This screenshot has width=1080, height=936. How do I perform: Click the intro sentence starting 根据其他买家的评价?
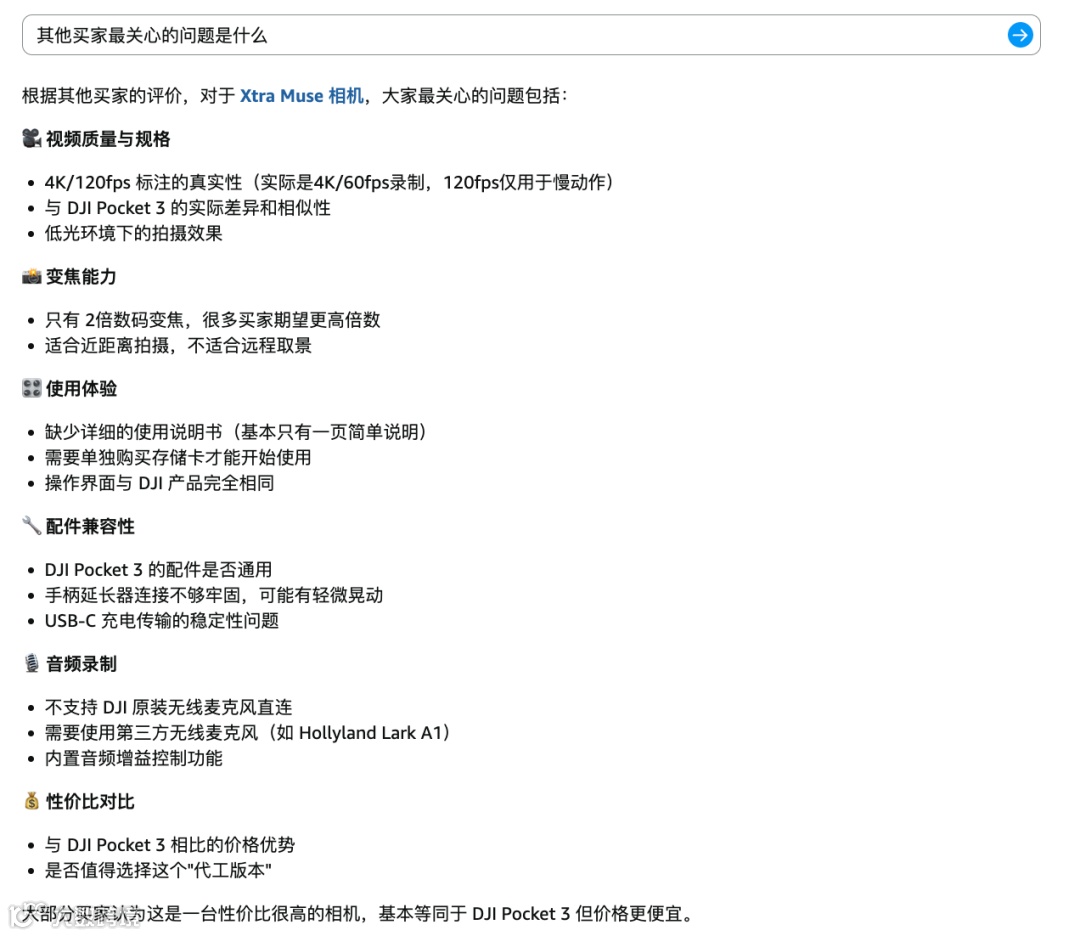295,95
